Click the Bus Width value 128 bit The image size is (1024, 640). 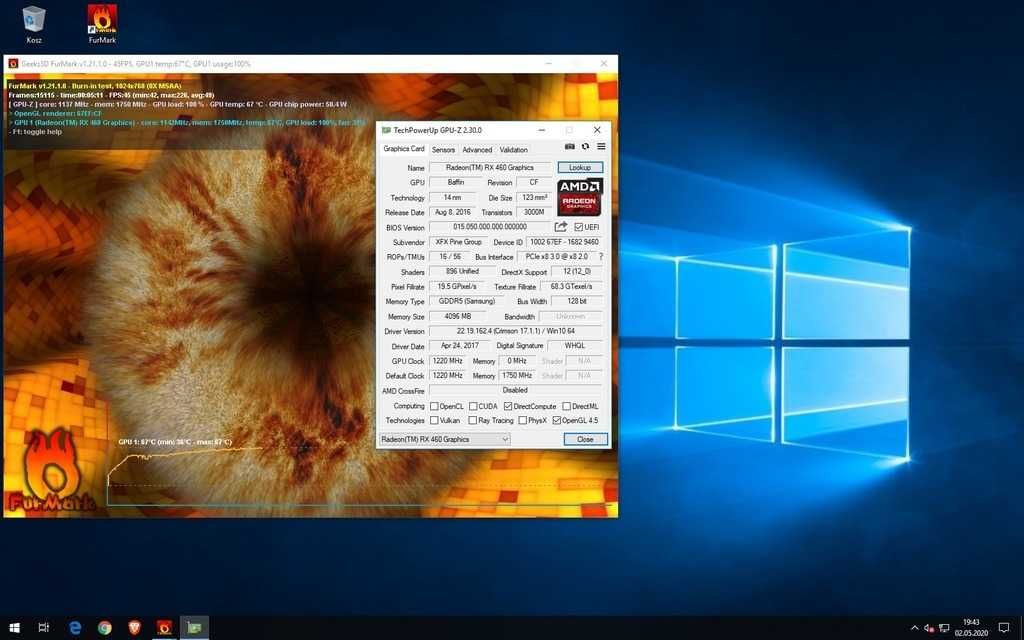pyautogui.click(x=577, y=302)
